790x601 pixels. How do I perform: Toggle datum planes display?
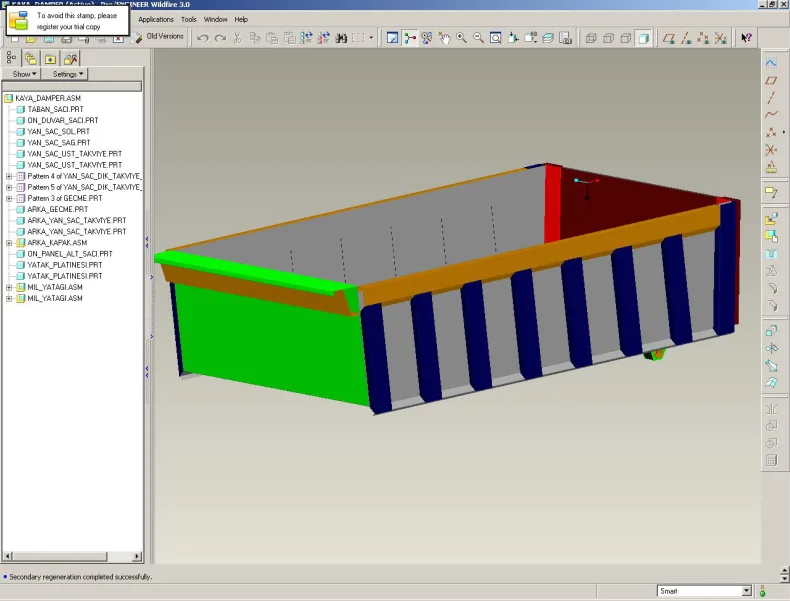point(669,38)
